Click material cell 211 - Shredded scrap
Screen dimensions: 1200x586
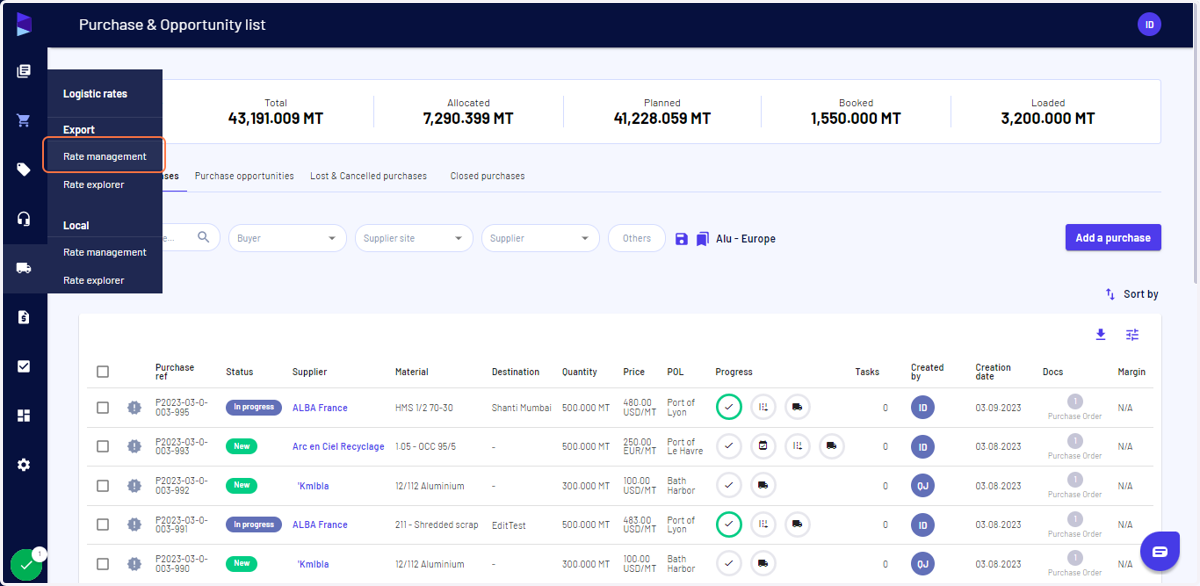pos(437,525)
